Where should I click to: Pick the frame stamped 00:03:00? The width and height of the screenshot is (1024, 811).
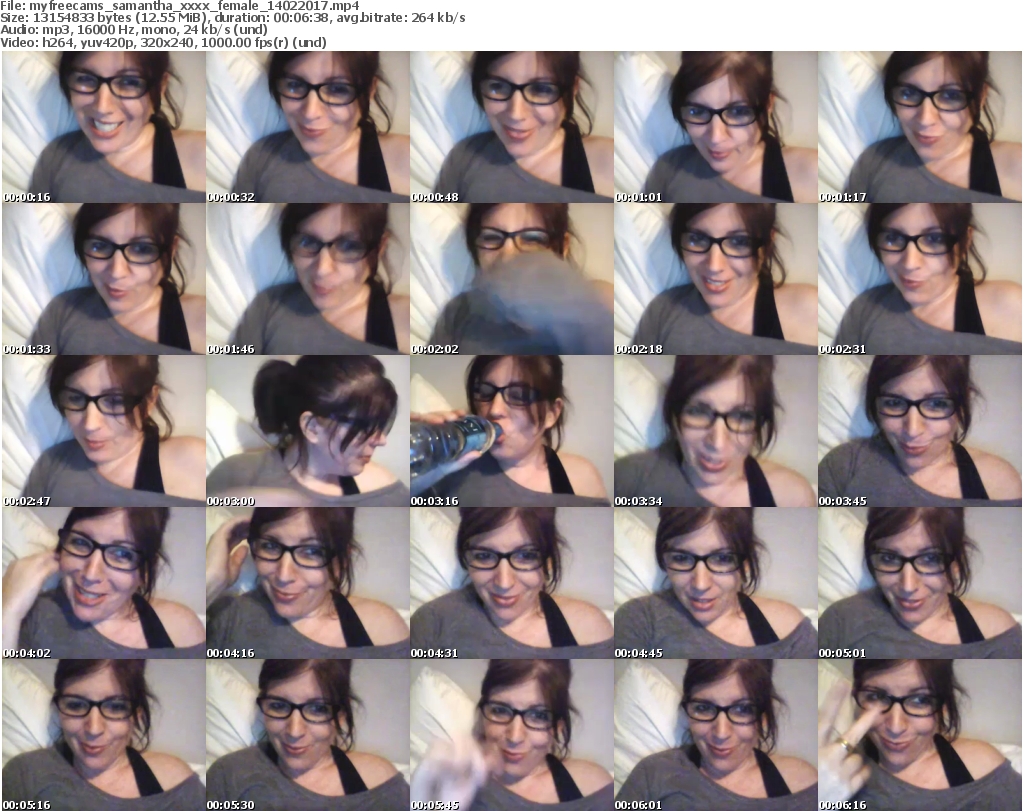[x=308, y=431]
